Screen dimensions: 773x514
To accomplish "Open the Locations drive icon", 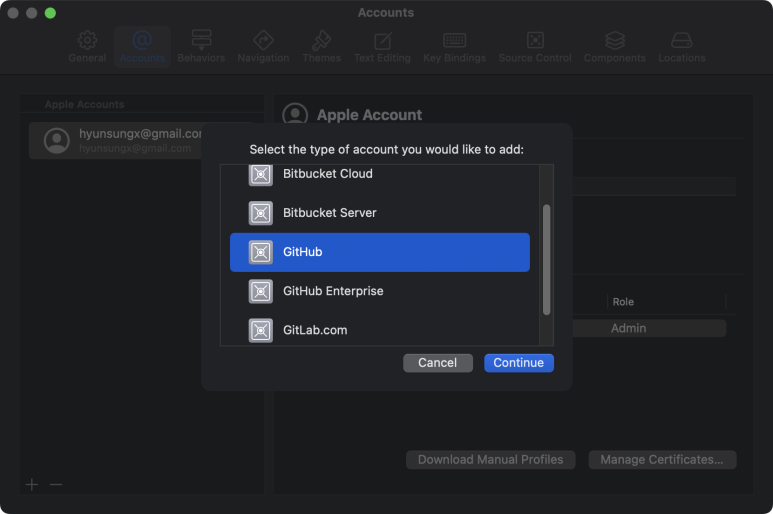I will (x=682, y=40).
